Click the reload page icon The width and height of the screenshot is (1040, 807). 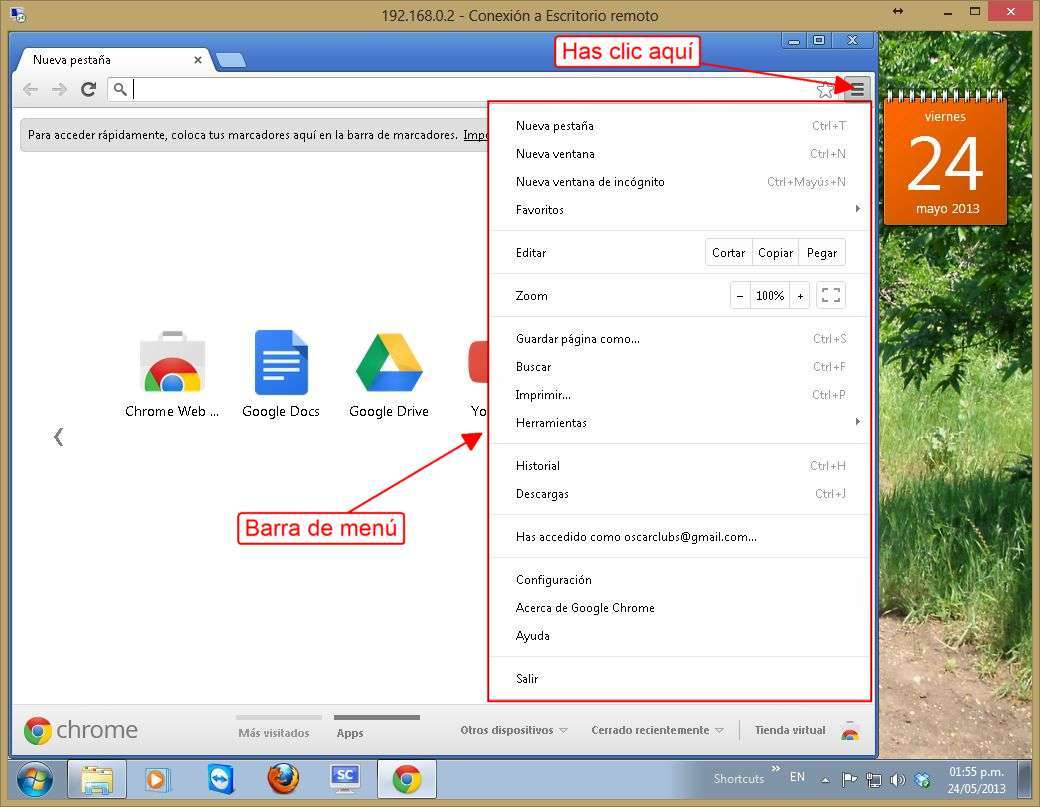(88, 90)
